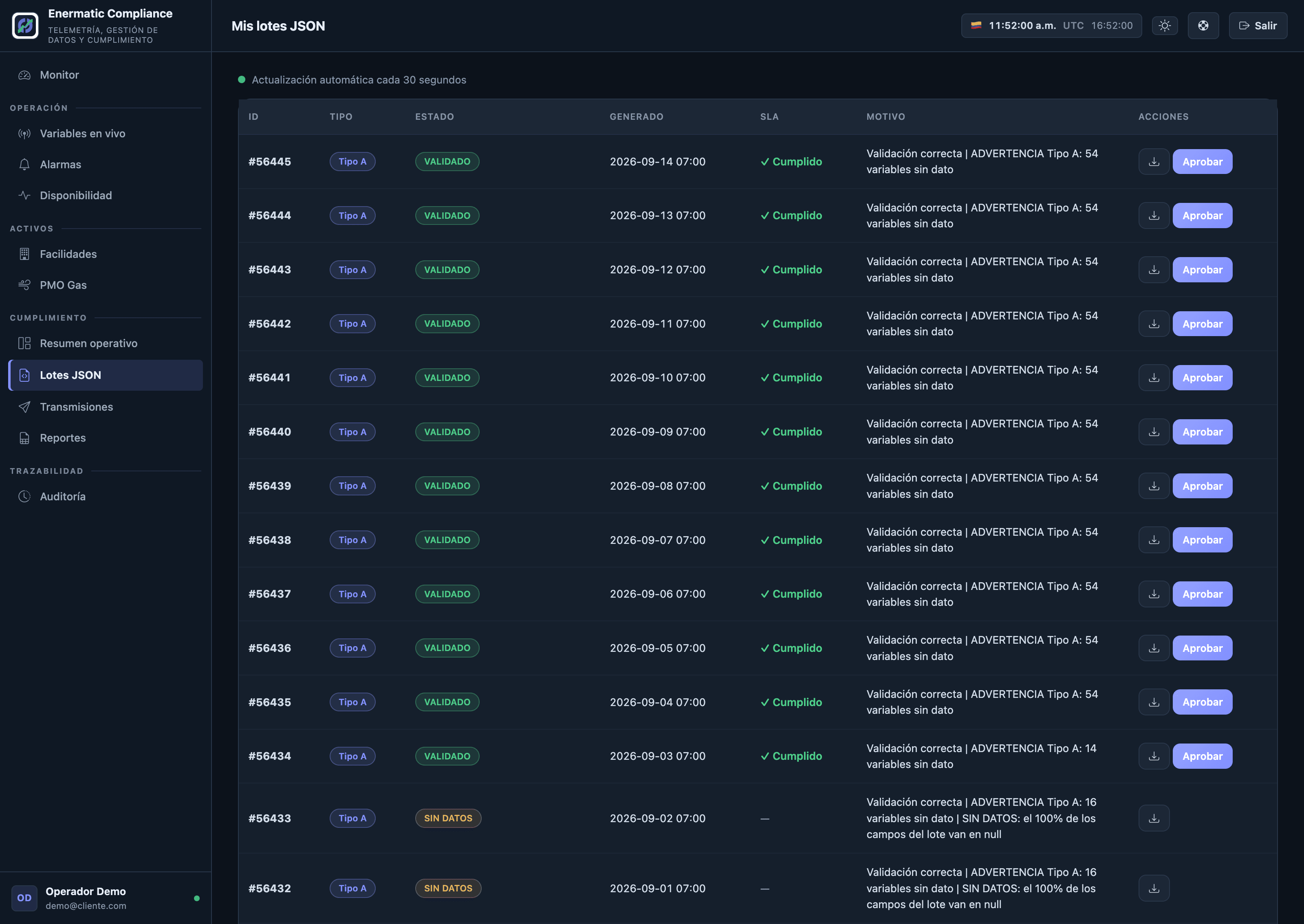Screen dimensions: 1304x924
Task: Download batch #56435 JSON file
Action: [x=1154, y=702]
